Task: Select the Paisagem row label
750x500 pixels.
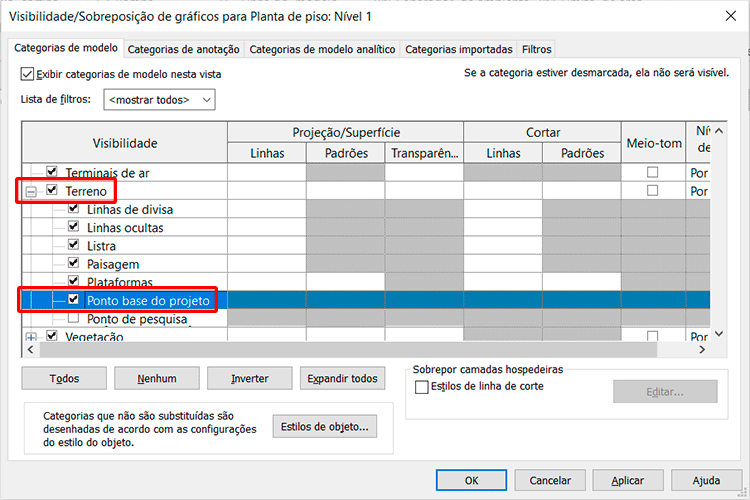Action: [113, 264]
